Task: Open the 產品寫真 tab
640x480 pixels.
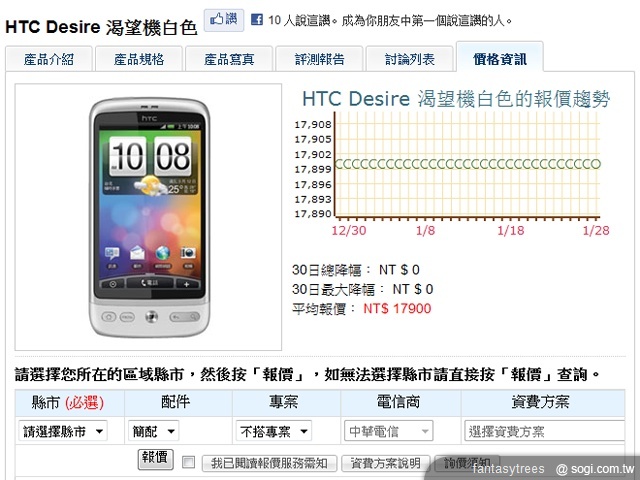Action: [x=229, y=59]
